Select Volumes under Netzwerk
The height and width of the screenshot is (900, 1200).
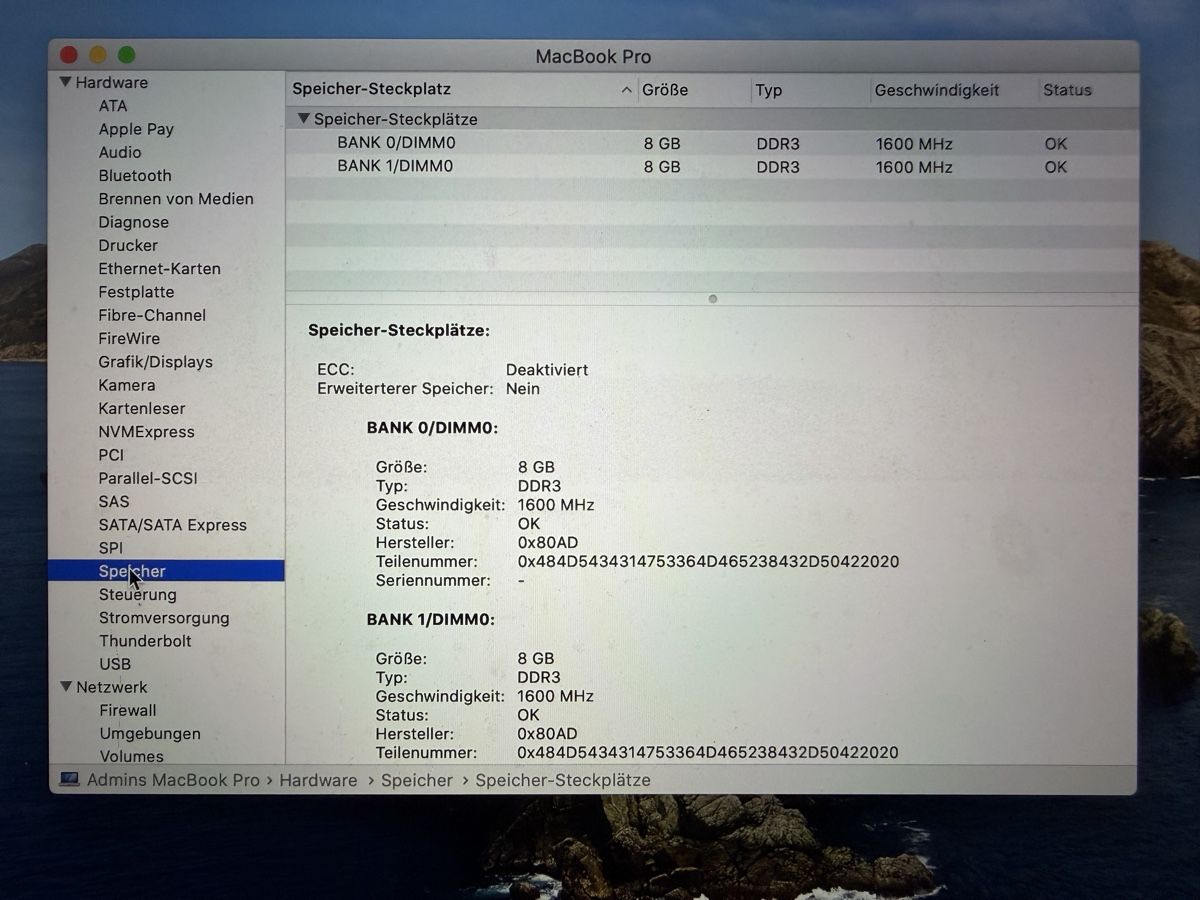(131, 757)
